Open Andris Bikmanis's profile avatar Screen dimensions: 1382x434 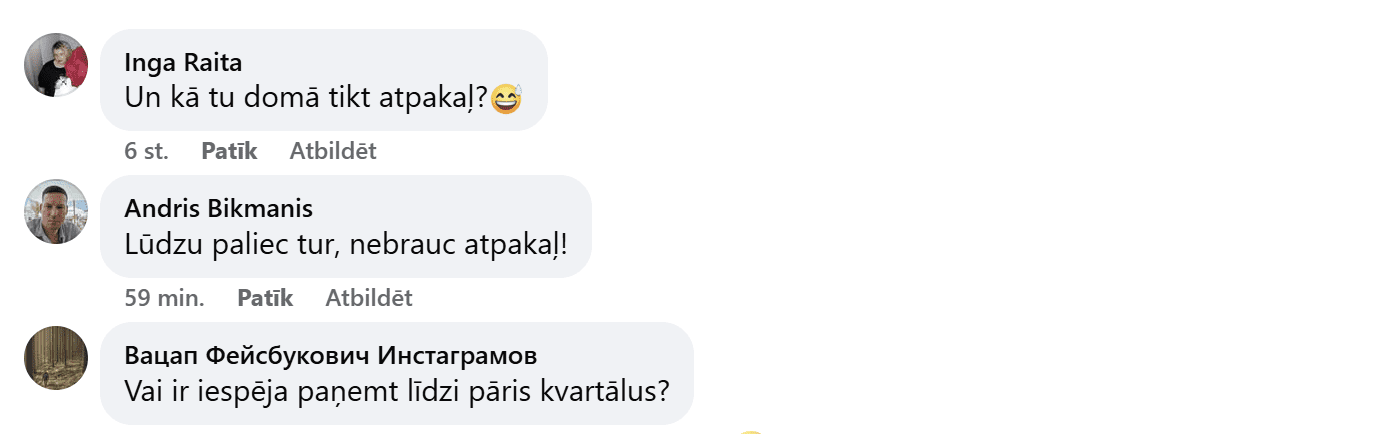pyautogui.click(x=56, y=211)
